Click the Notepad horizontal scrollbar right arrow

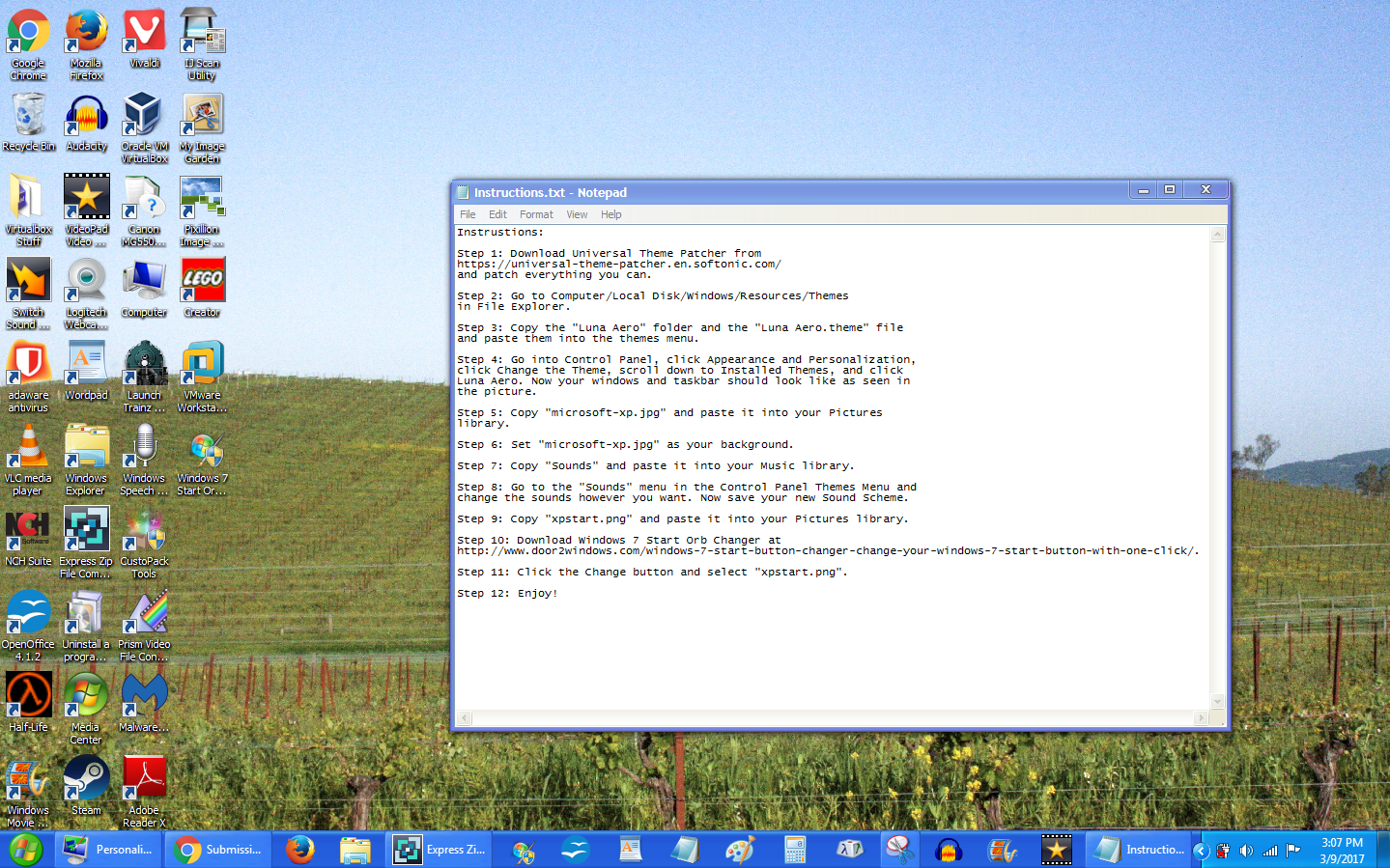[1201, 718]
